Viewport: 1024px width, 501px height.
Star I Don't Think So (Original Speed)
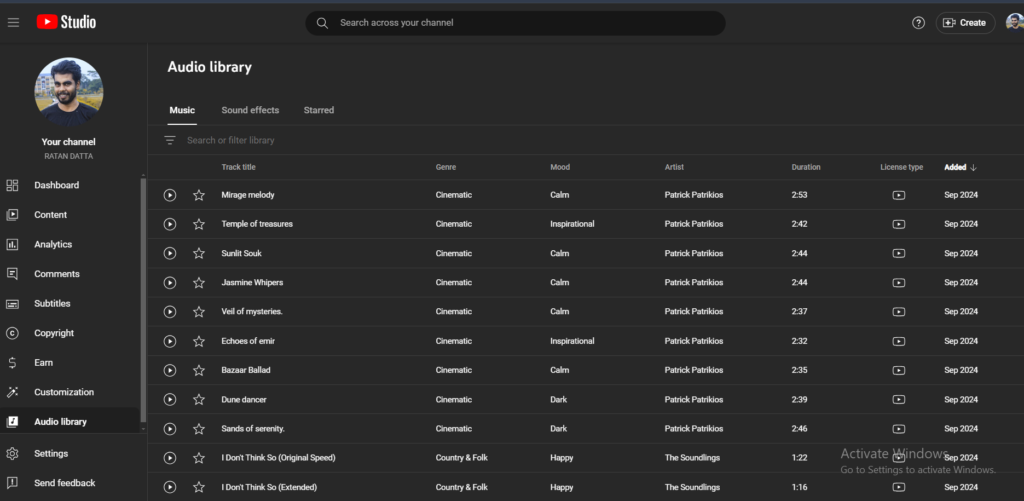point(199,458)
